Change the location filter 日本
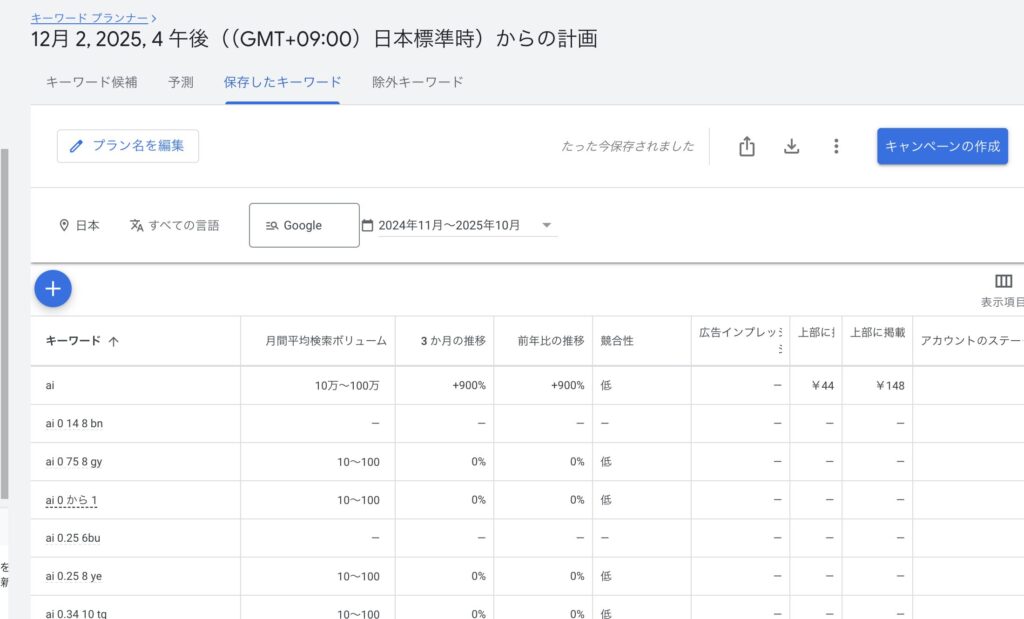The image size is (1024, 619). (x=79, y=226)
